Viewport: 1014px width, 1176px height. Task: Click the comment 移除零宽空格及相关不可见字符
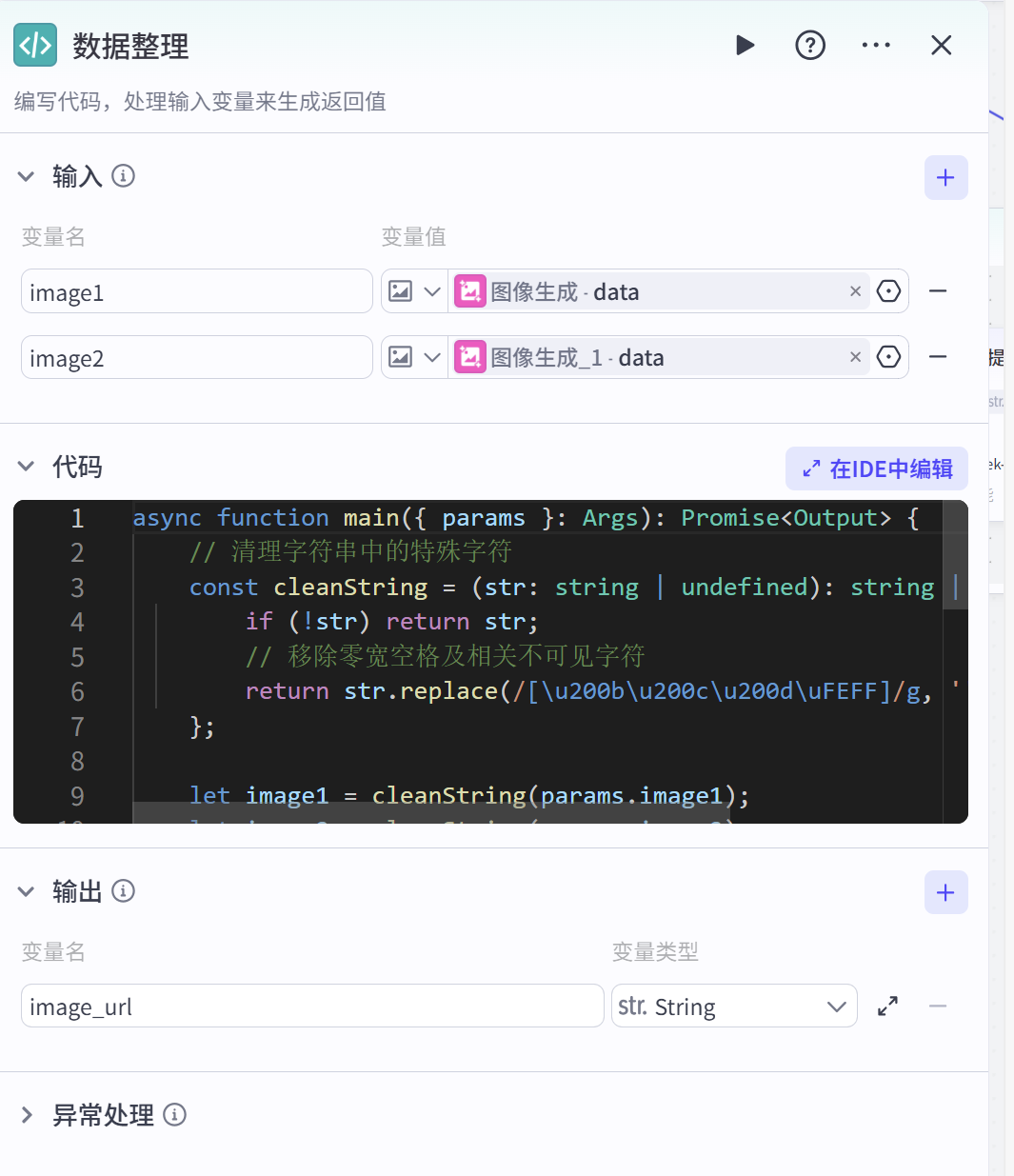click(446, 657)
